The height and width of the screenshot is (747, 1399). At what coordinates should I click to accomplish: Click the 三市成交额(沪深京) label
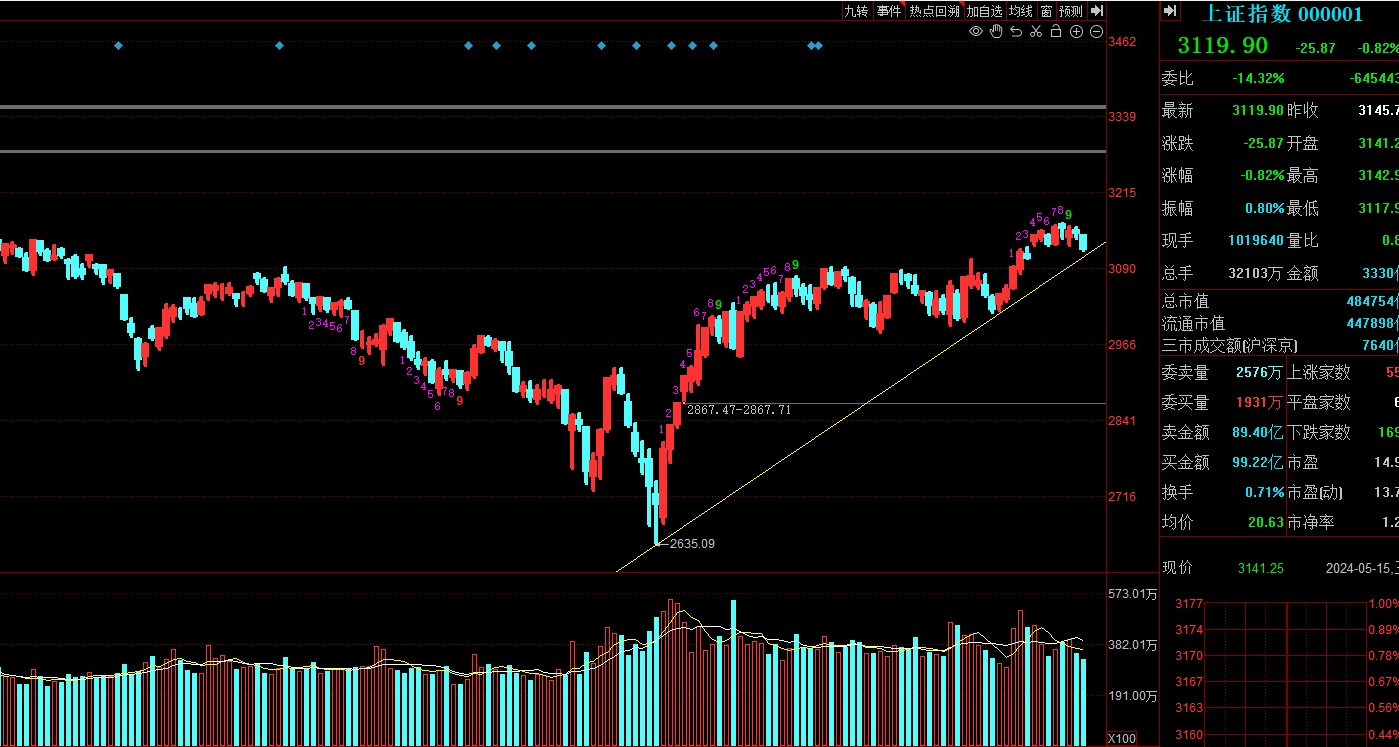(1229, 345)
